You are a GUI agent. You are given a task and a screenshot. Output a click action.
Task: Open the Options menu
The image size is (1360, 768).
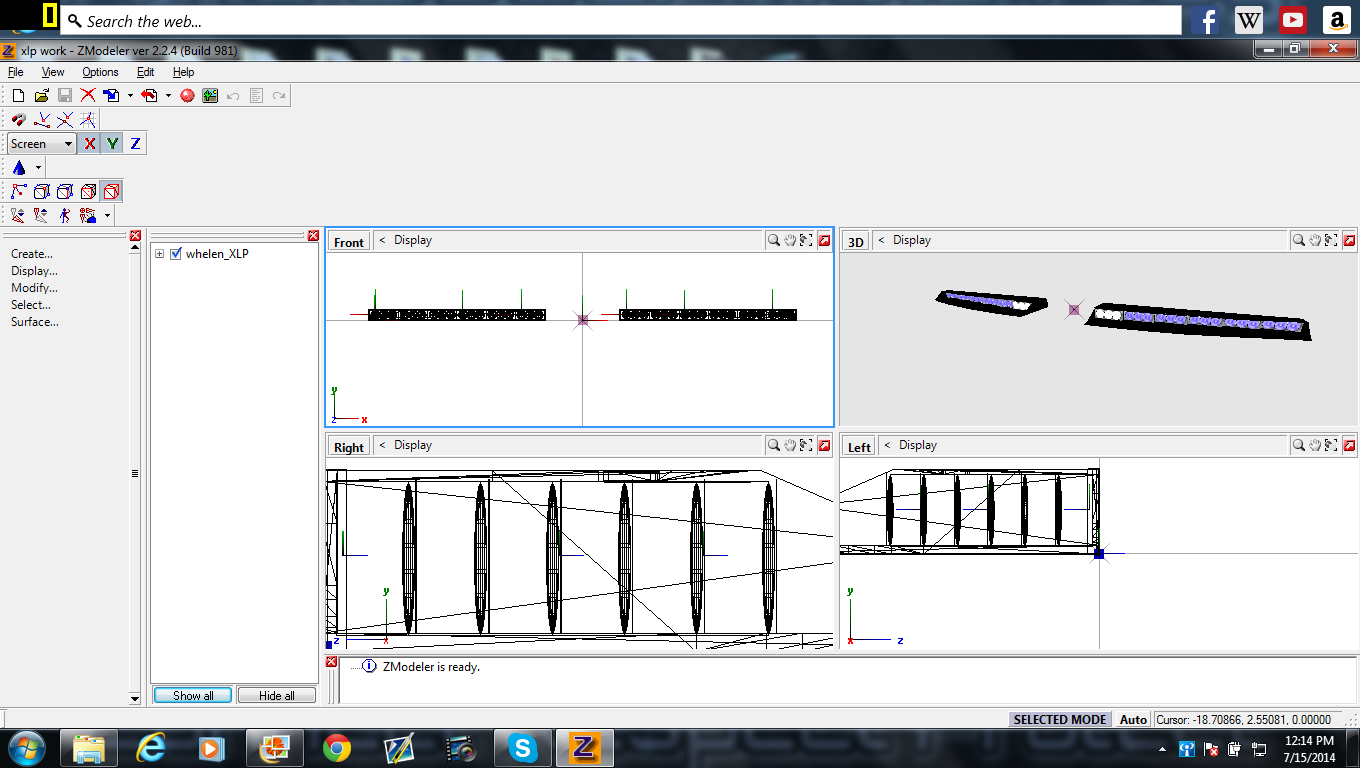point(100,72)
